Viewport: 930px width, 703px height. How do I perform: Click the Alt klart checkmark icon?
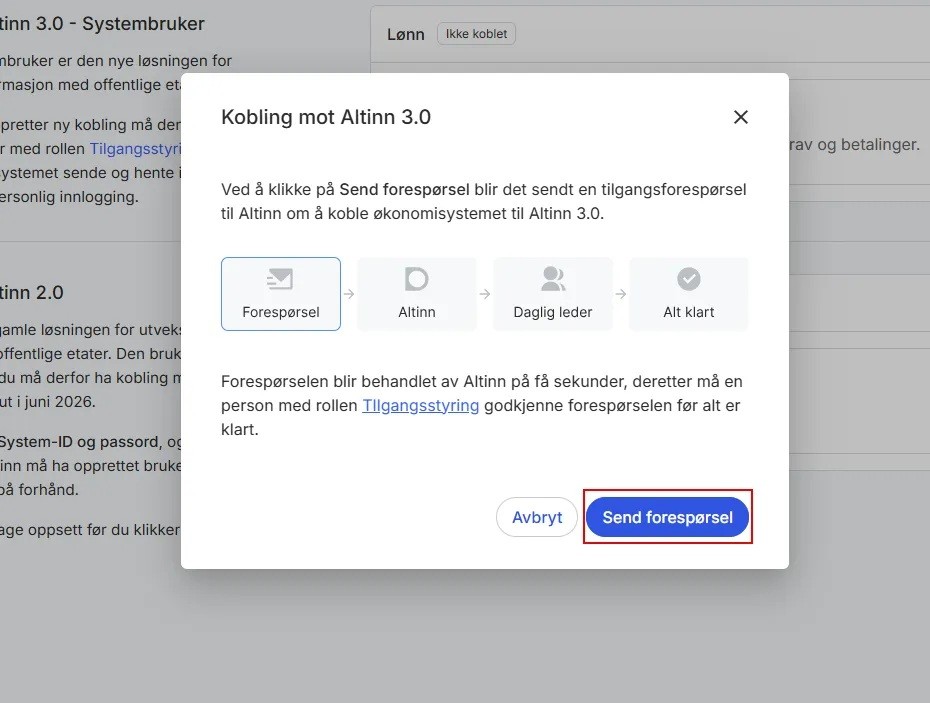(x=689, y=279)
